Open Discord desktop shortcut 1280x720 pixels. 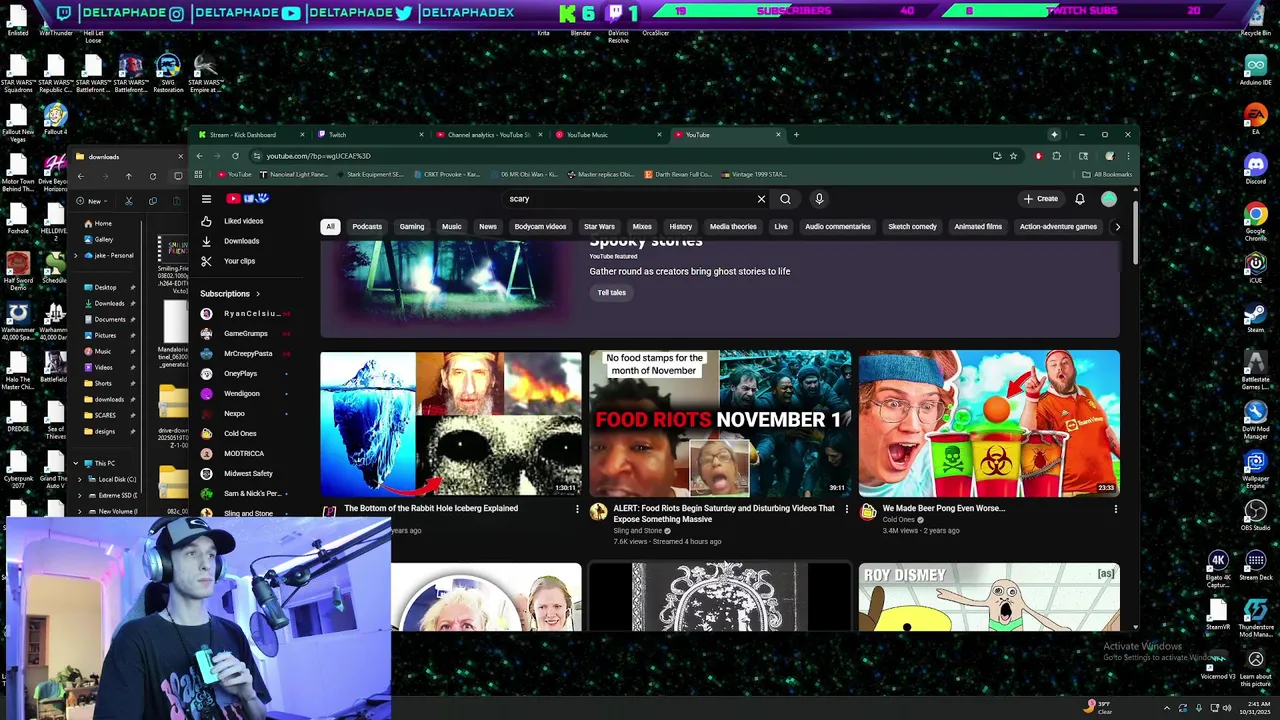point(1255,168)
